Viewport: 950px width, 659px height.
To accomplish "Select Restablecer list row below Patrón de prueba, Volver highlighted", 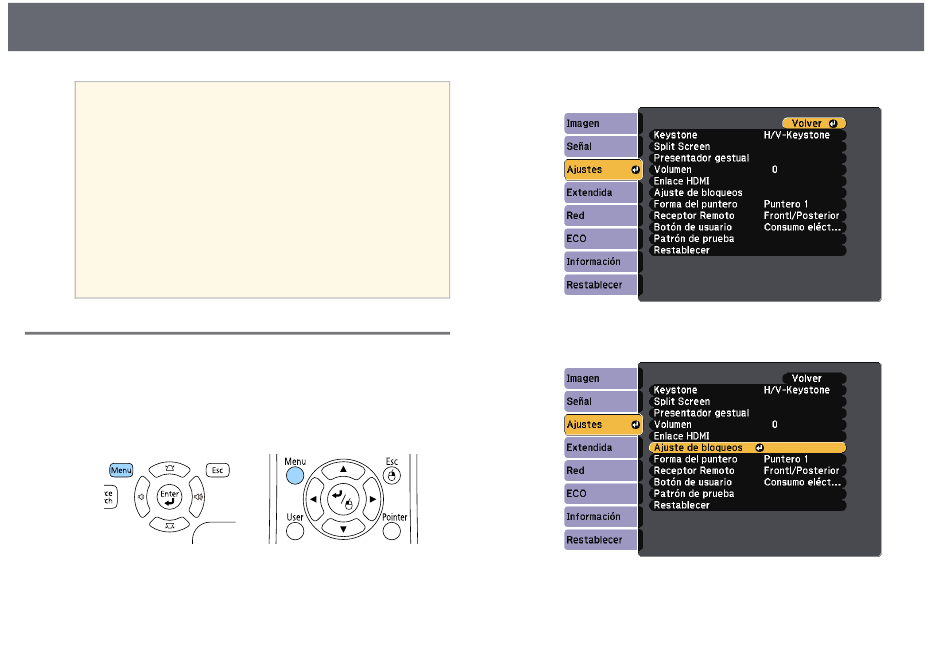I will (x=747, y=250).
